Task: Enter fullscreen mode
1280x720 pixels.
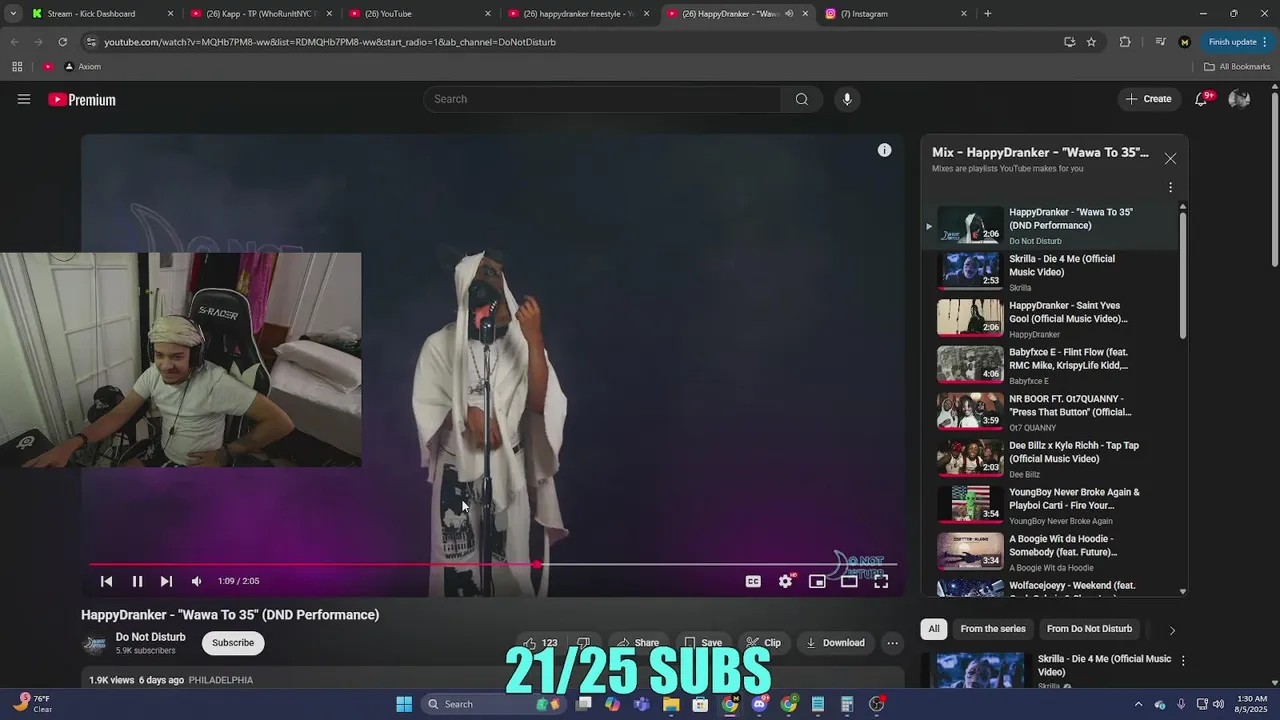Action: (881, 581)
